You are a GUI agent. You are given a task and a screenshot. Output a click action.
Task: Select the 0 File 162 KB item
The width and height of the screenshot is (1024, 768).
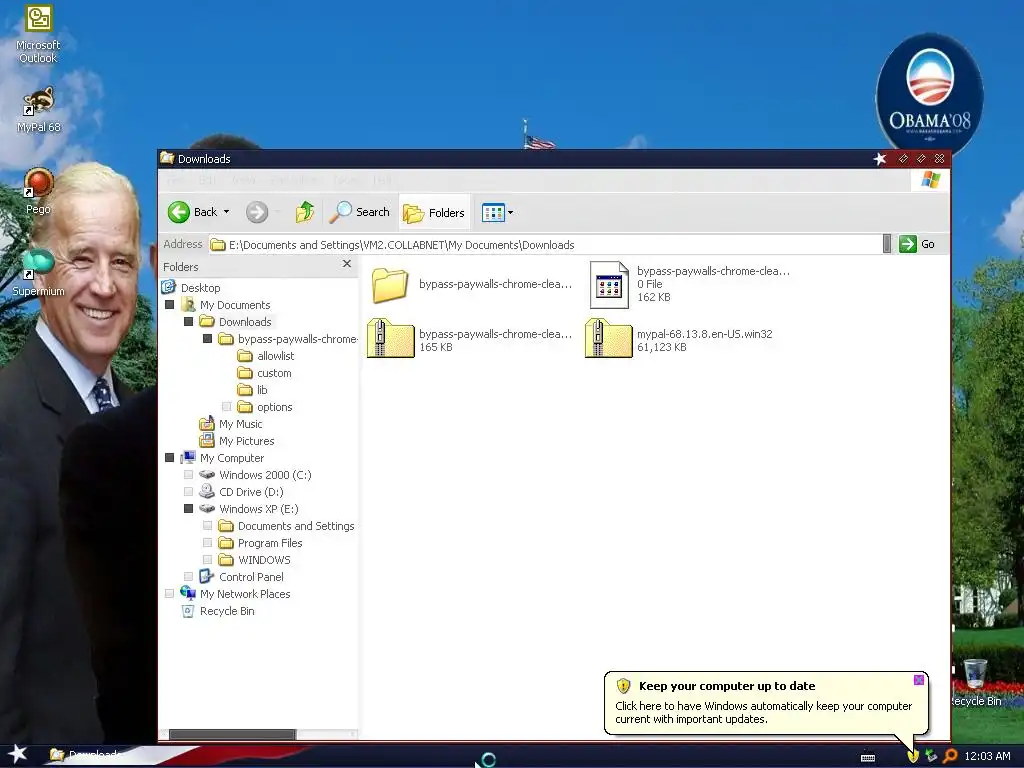pyautogui.click(x=690, y=284)
